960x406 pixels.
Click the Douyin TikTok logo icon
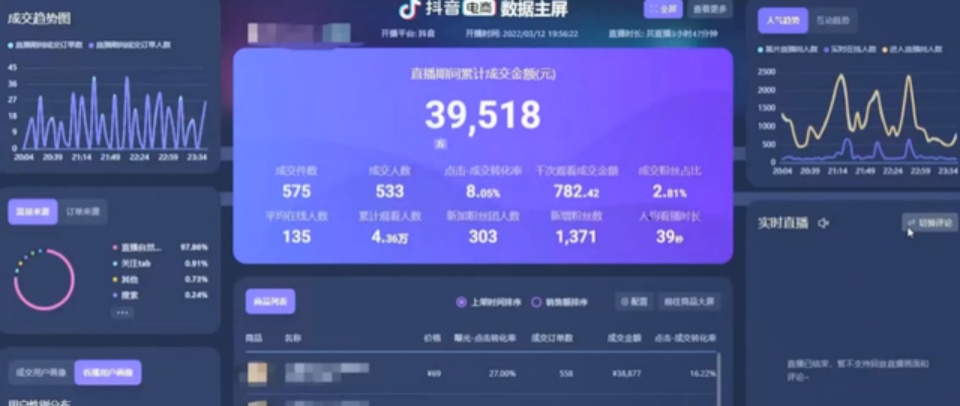coord(408,9)
